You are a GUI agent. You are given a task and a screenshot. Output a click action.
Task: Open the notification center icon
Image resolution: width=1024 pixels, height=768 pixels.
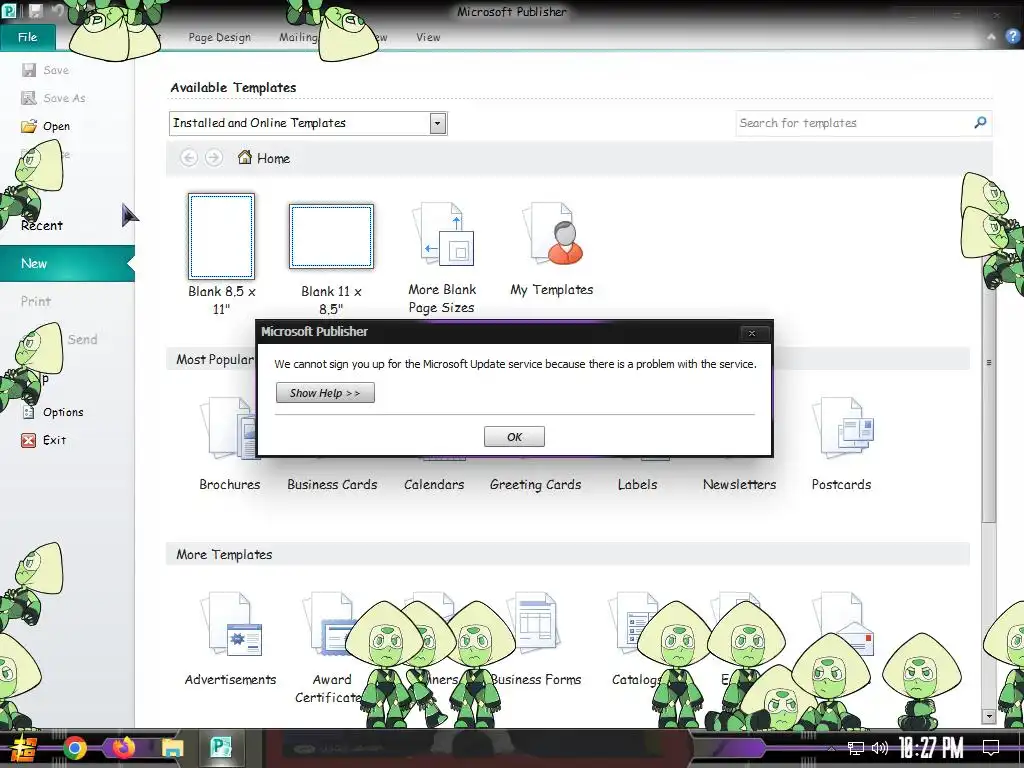click(x=991, y=747)
